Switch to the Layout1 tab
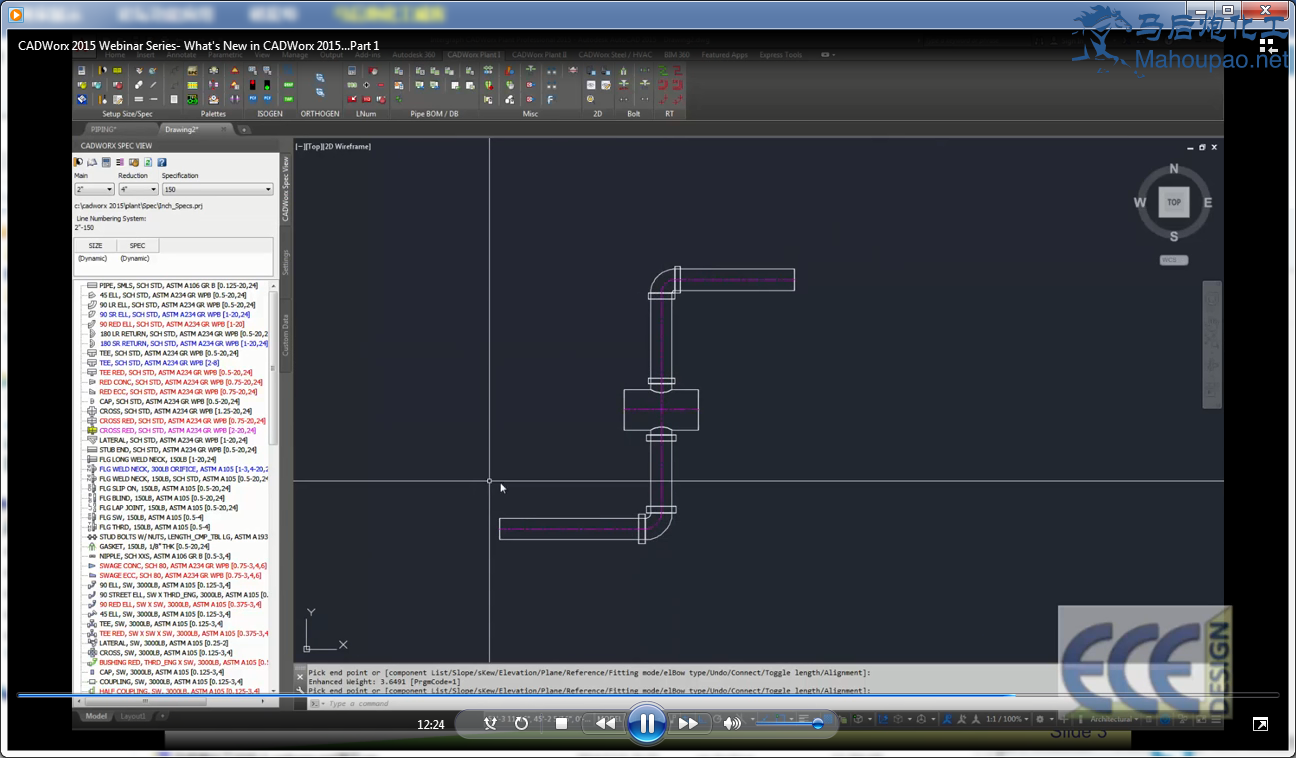The width and height of the screenshot is (1296, 758). click(x=133, y=716)
